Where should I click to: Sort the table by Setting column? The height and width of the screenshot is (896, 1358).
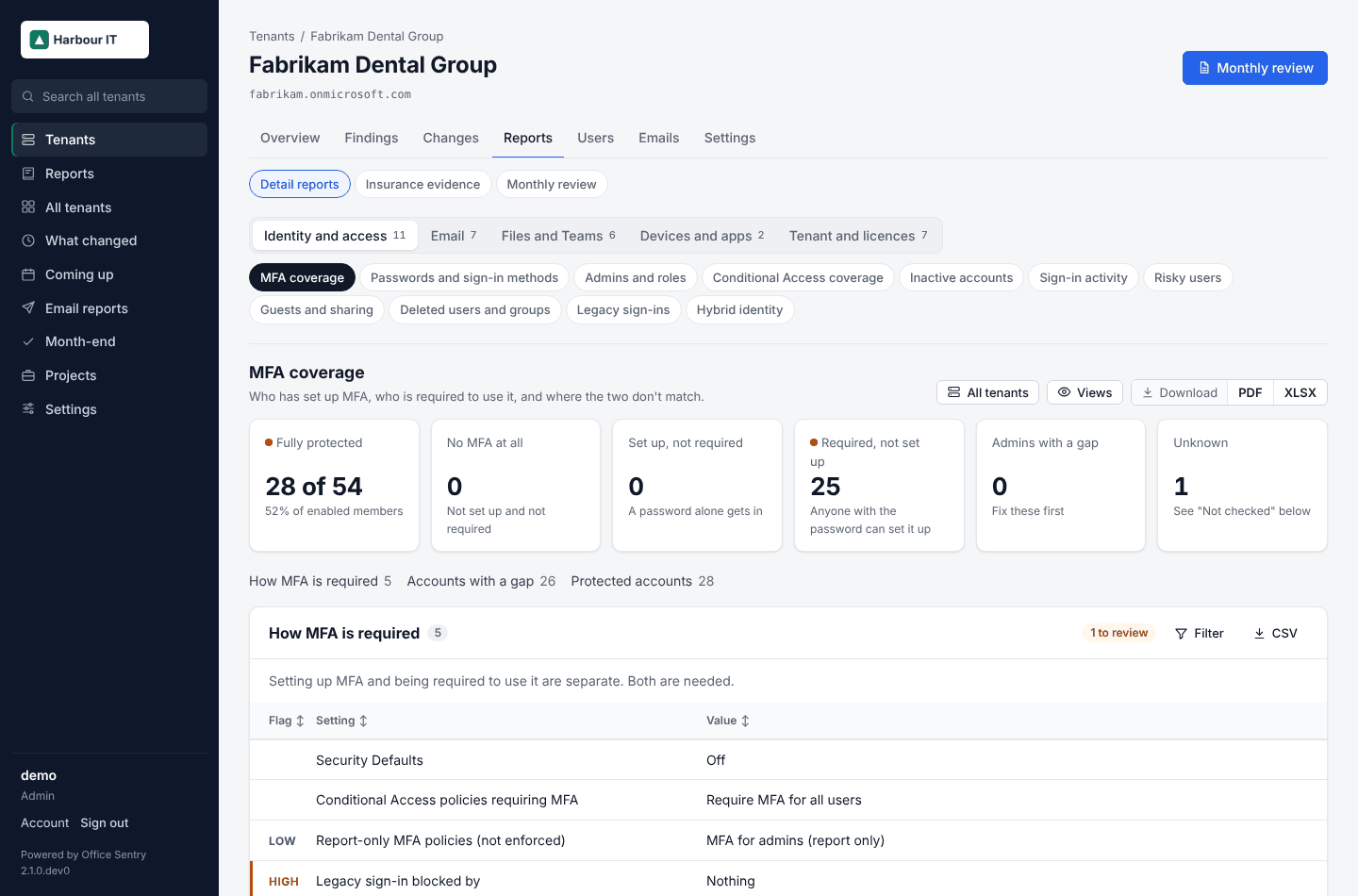[341, 721]
